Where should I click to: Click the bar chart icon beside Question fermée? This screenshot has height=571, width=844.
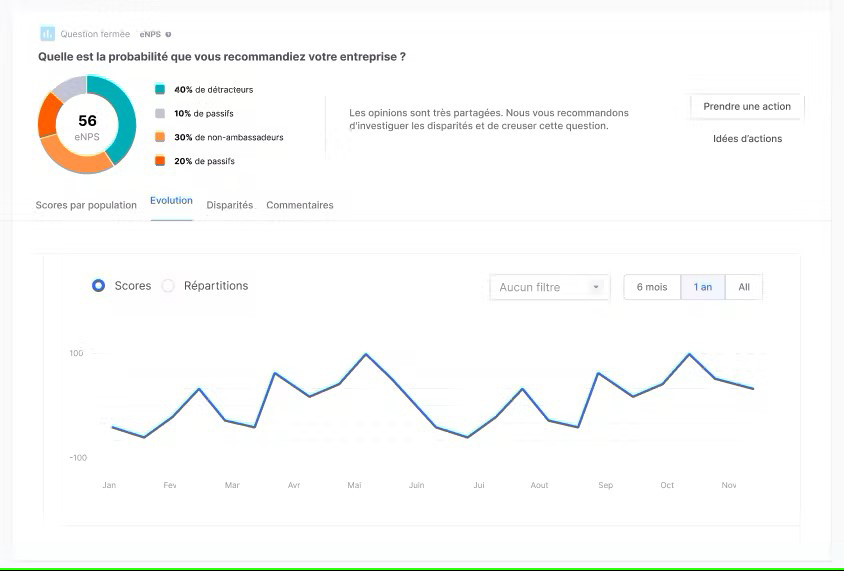(47, 34)
